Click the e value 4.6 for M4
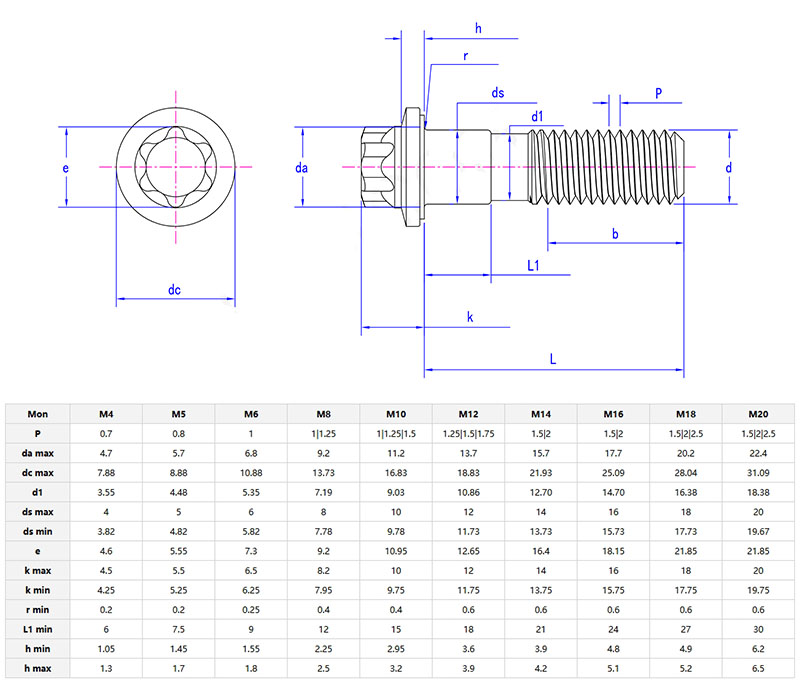The width and height of the screenshot is (800, 700). pyautogui.click(x=107, y=551)
